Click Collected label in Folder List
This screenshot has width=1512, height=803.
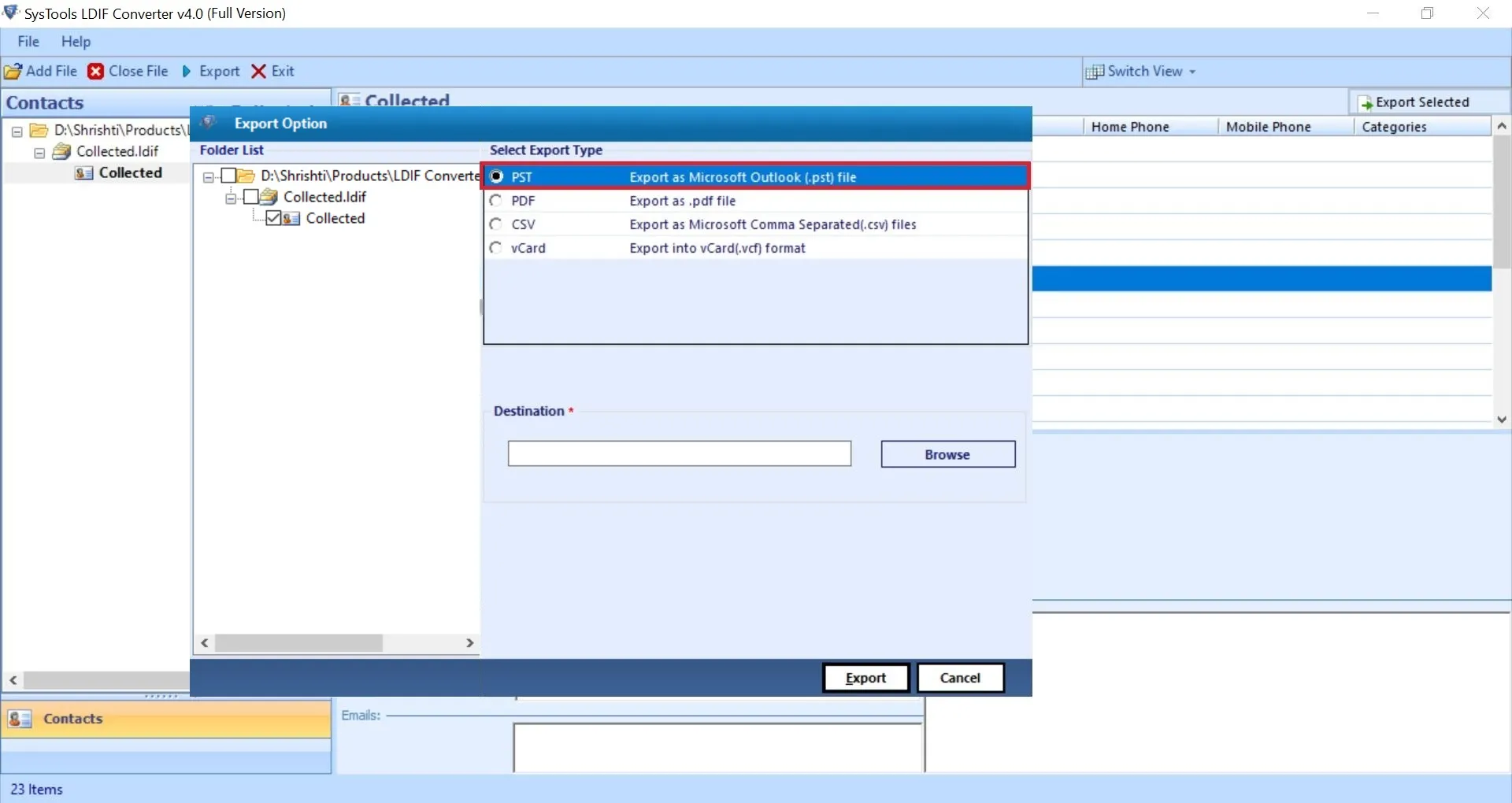[335, 218]
